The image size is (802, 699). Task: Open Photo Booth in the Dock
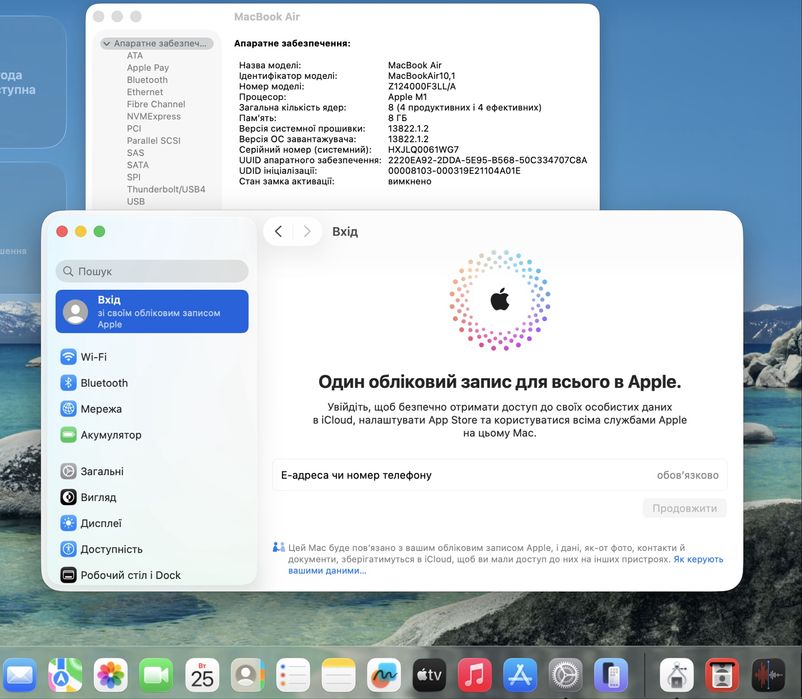click(722, 675)
